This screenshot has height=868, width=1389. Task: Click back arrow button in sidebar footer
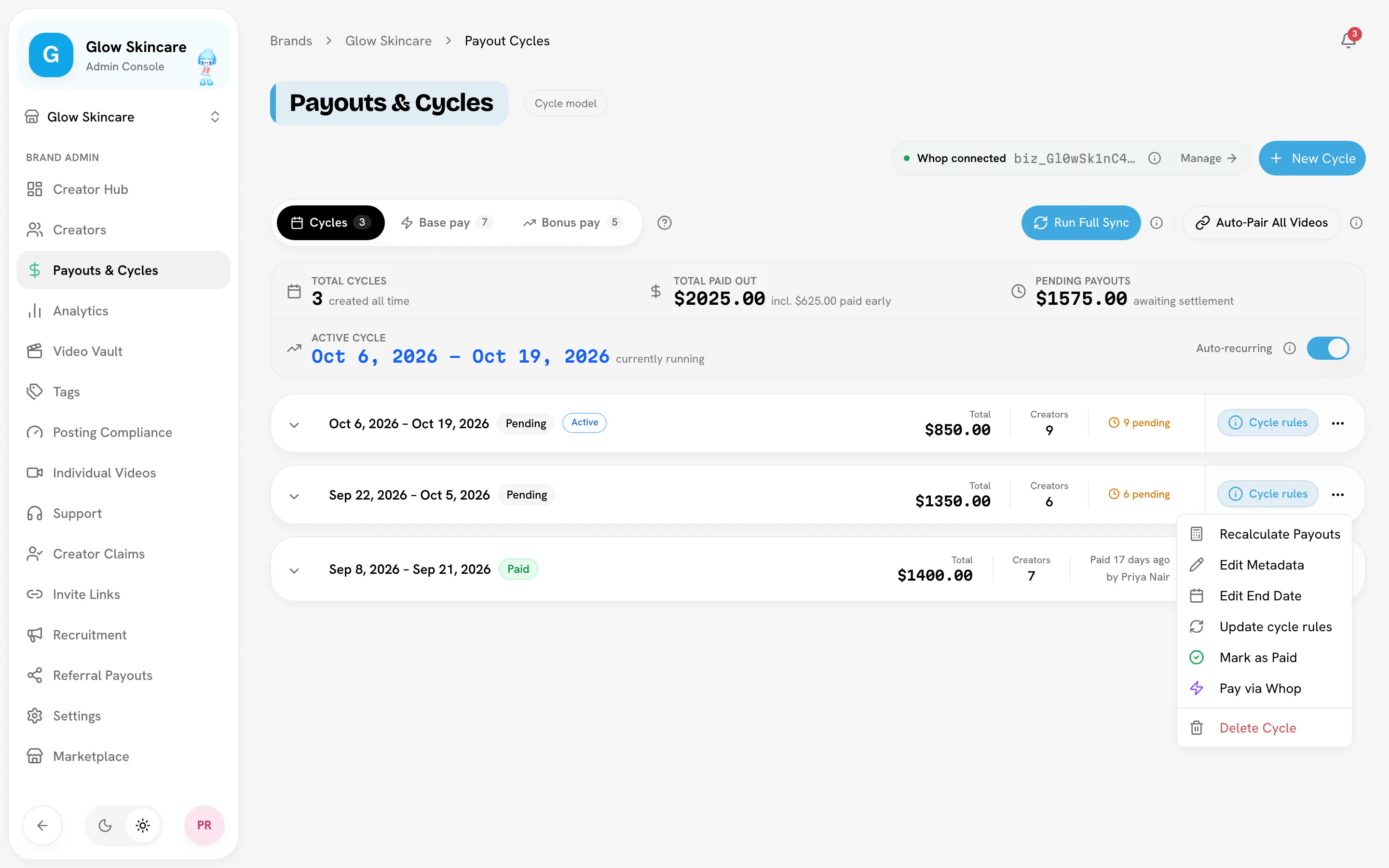click(42, 825)
